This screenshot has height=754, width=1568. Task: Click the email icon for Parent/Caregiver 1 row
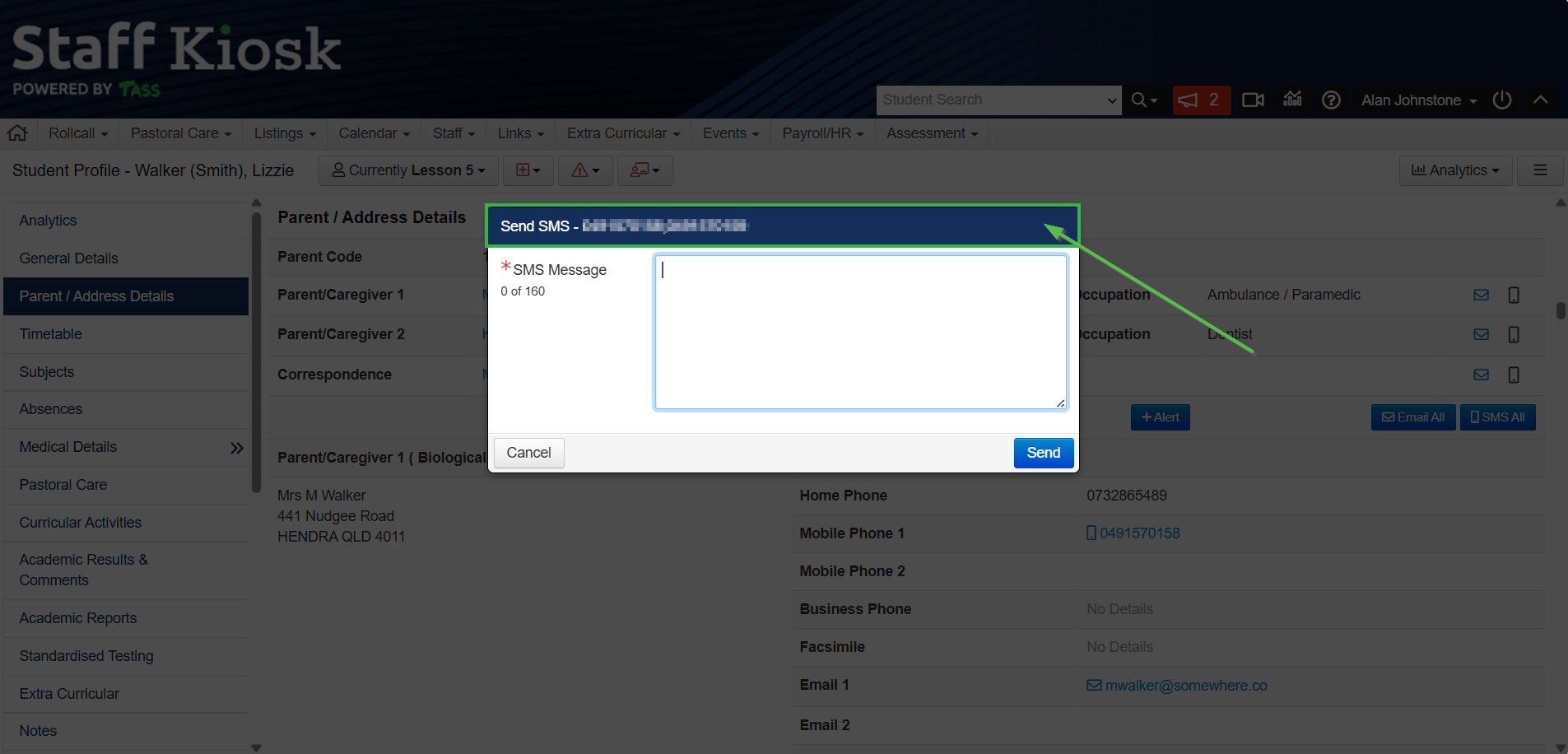pyautogui.click(x=1481, y=295)
